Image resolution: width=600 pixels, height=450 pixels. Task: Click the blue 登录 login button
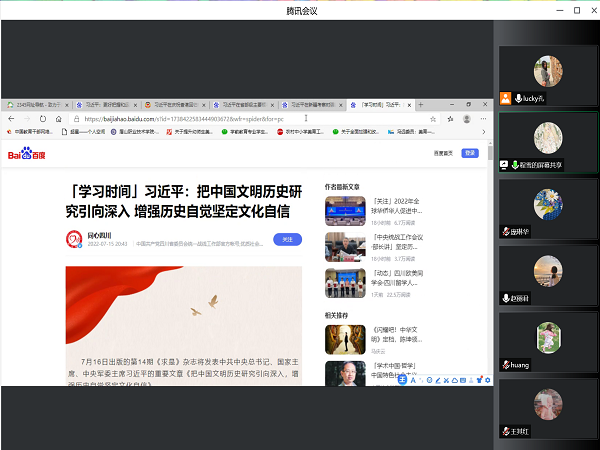pyautogui.click(x=470, y=153)
